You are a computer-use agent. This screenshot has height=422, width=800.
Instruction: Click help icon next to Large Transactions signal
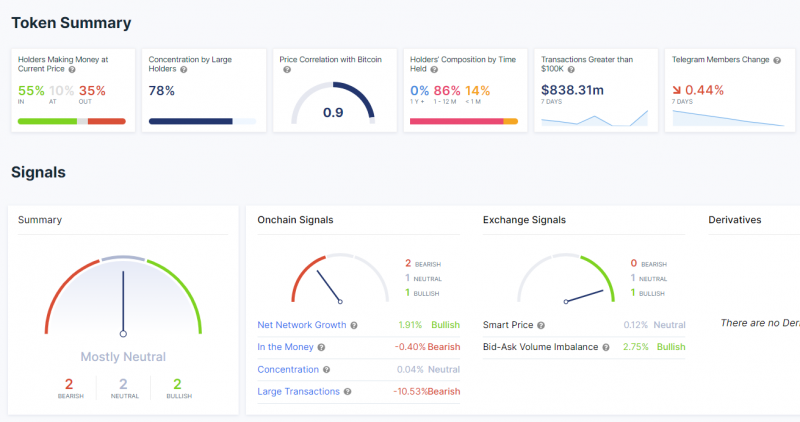(348, 391)
